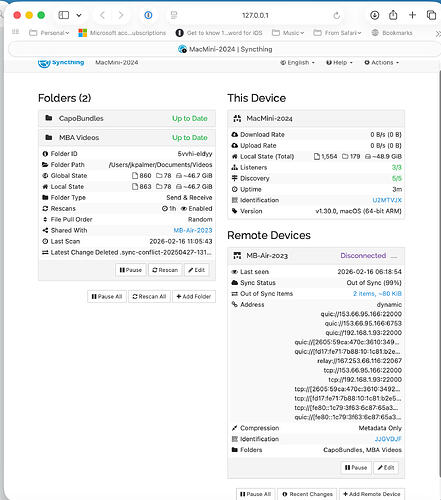Reload the page with the refresh icon
The image size is (441, 500).
coord(337,15)
